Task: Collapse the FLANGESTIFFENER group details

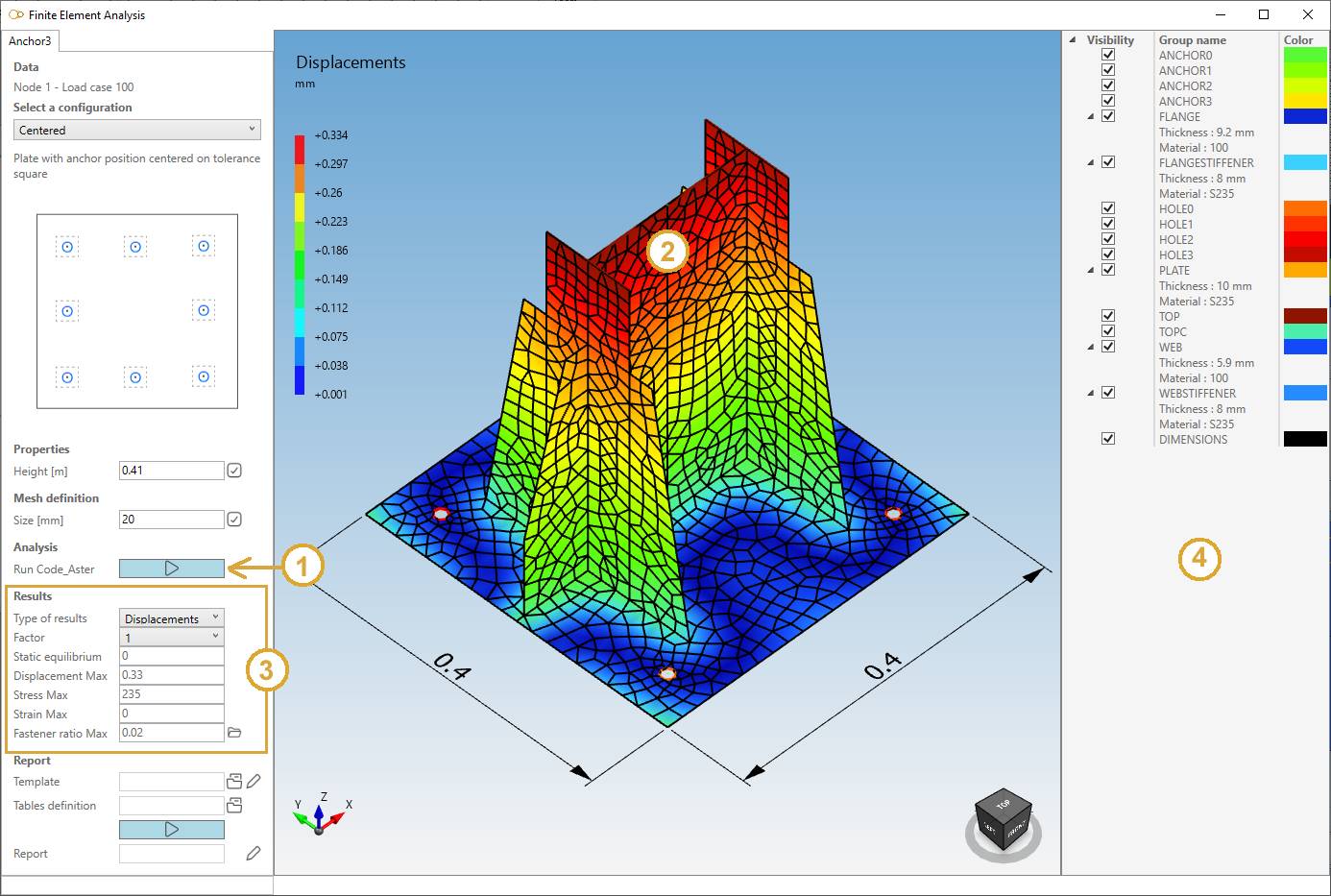Action: [1091, 163]
